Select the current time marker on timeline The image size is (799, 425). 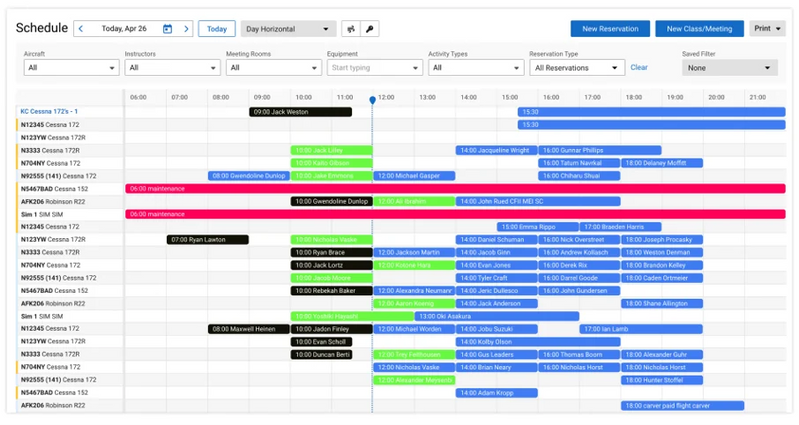point(372,100)
